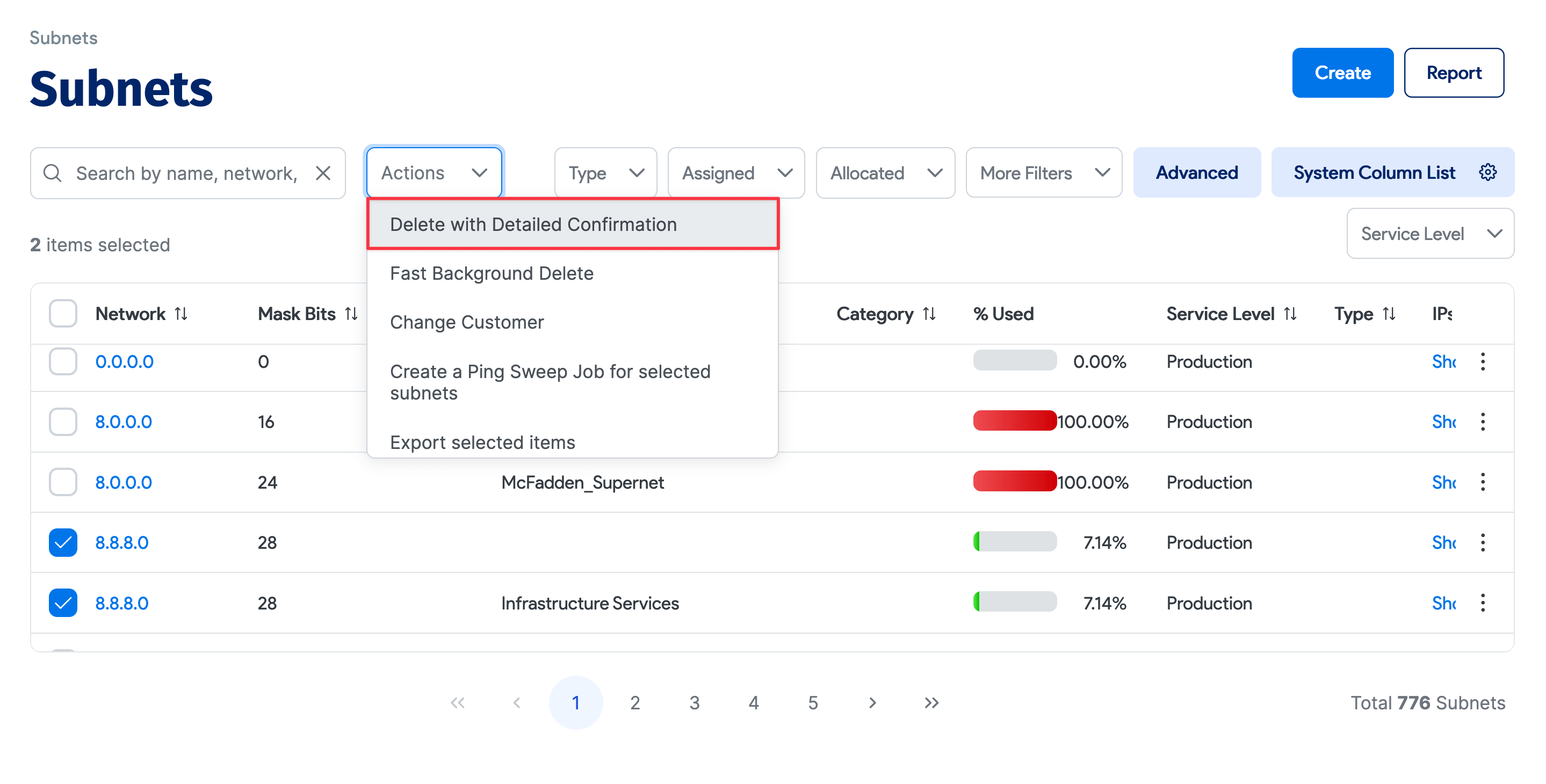Click the subnet search input field
This screenshot has width=1546, height=784.
(186, 173)
